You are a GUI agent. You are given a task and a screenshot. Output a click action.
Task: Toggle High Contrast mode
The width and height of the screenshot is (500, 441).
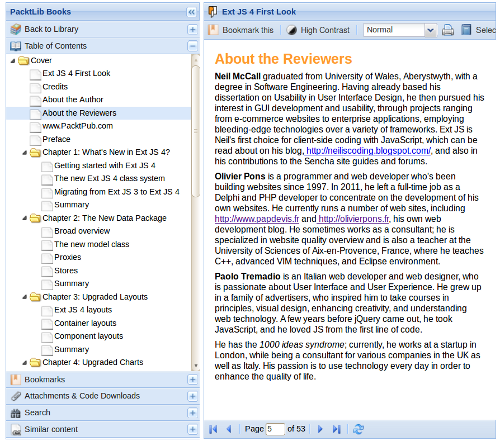(x=318, y=30)
